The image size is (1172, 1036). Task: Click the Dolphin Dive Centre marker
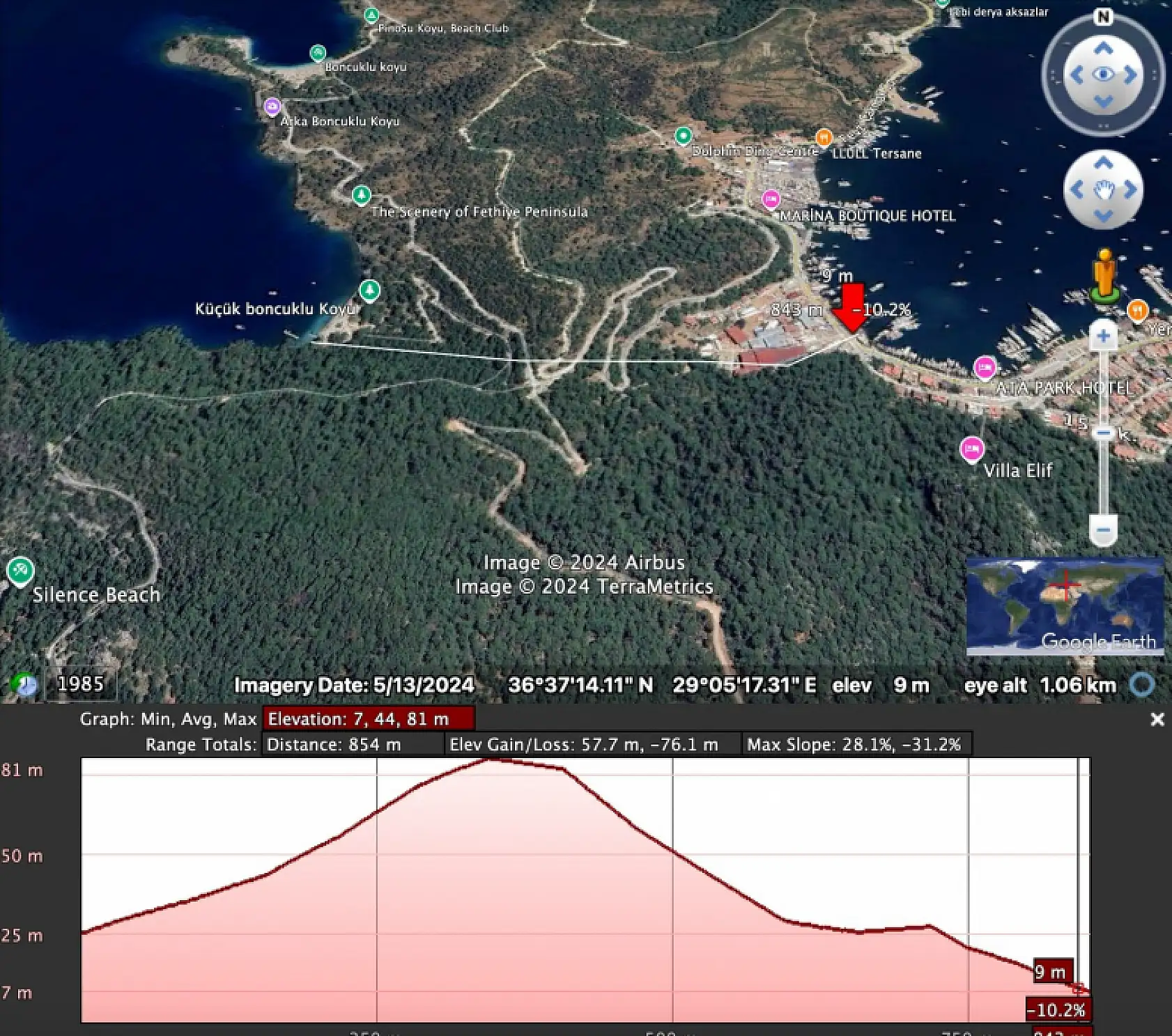(x=684, y=135)
